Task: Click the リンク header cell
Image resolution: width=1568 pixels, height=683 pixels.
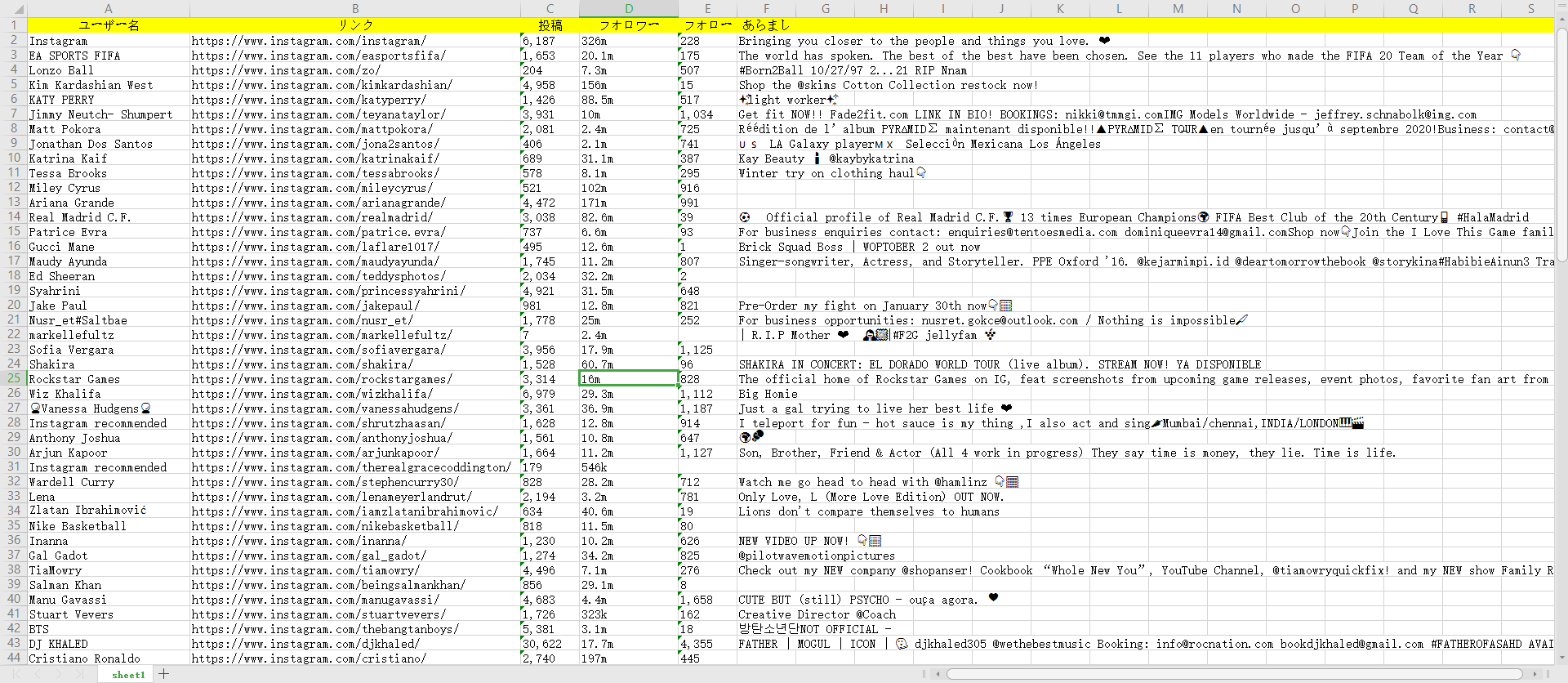Action: point(355,25)
